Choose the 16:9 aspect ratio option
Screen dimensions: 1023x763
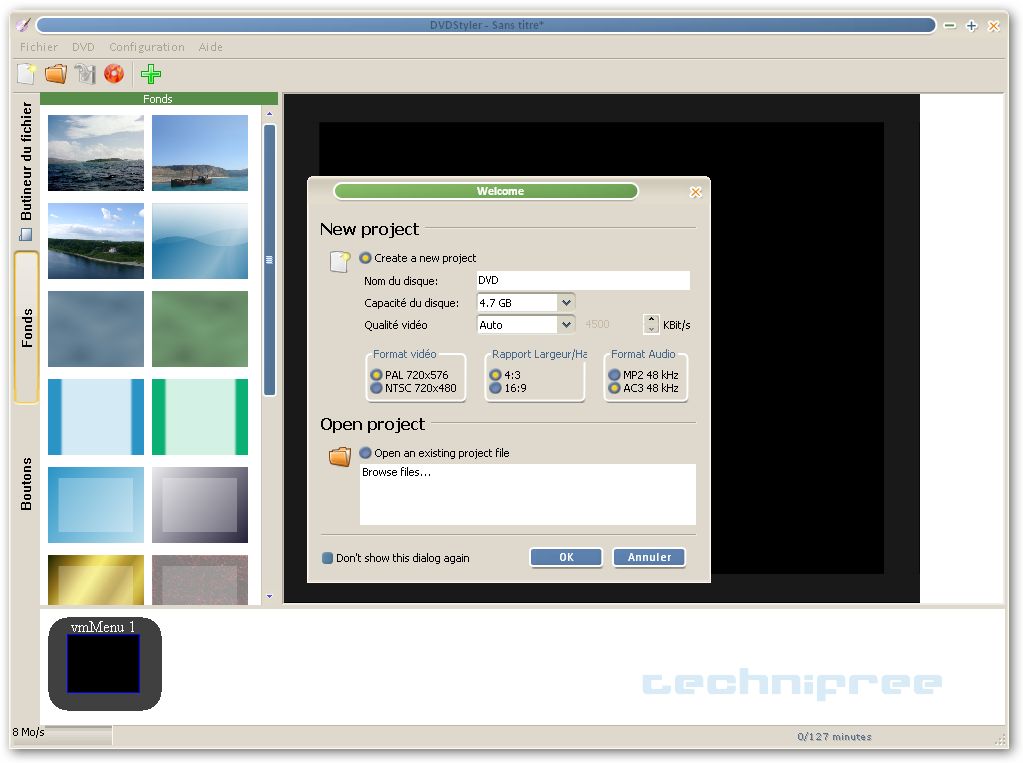click(x=495, y=388)
